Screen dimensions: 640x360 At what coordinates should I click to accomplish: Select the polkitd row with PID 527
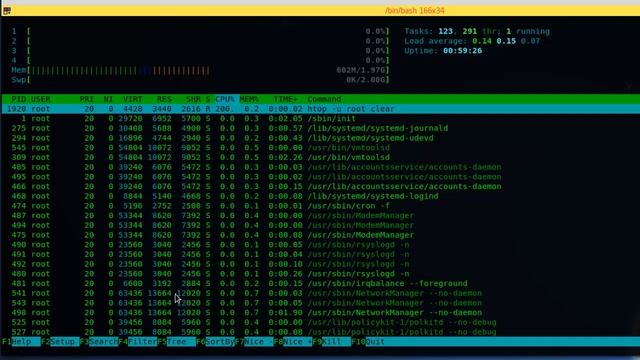[x=320, y=332]
